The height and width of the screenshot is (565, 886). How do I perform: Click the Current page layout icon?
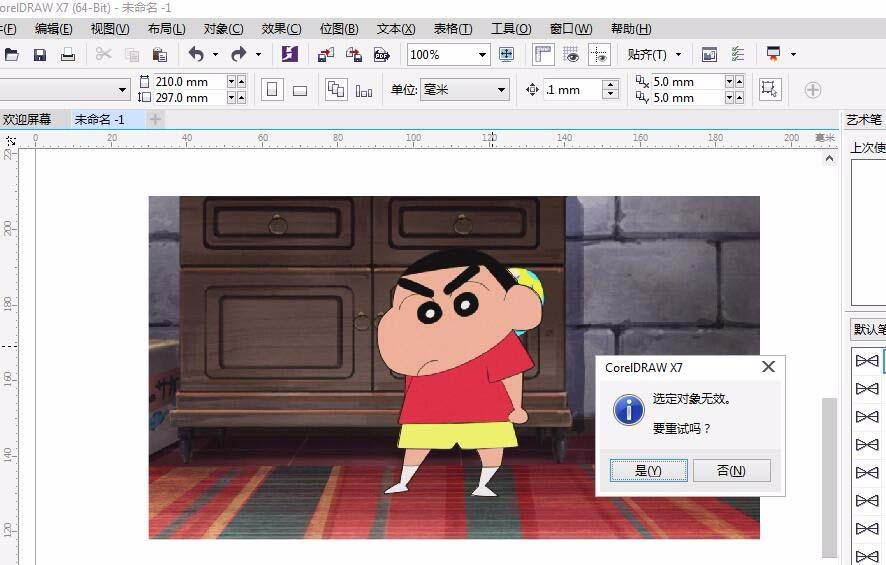coord(364,90)
